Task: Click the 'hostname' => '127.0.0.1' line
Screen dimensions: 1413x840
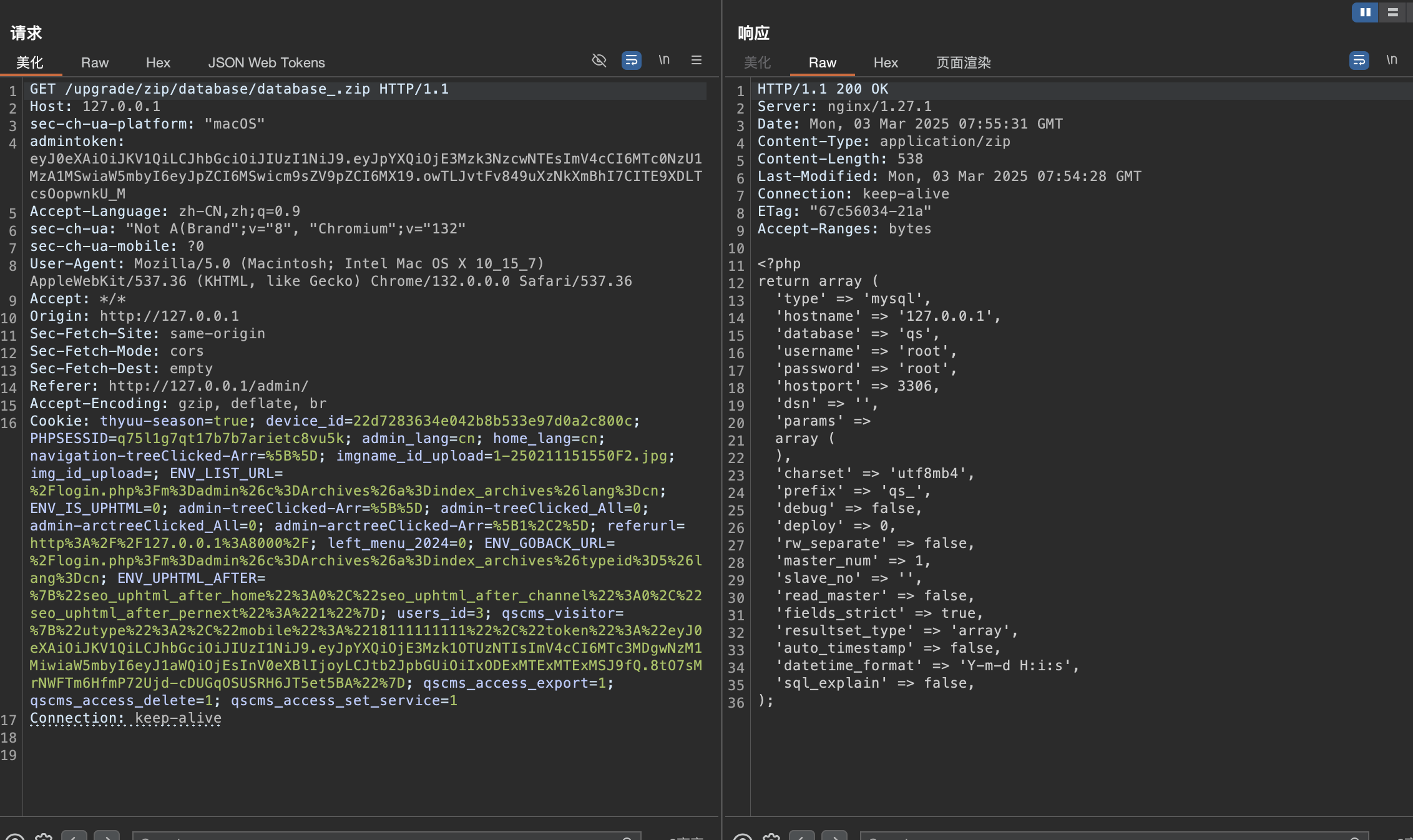Action: pos(888,316)
